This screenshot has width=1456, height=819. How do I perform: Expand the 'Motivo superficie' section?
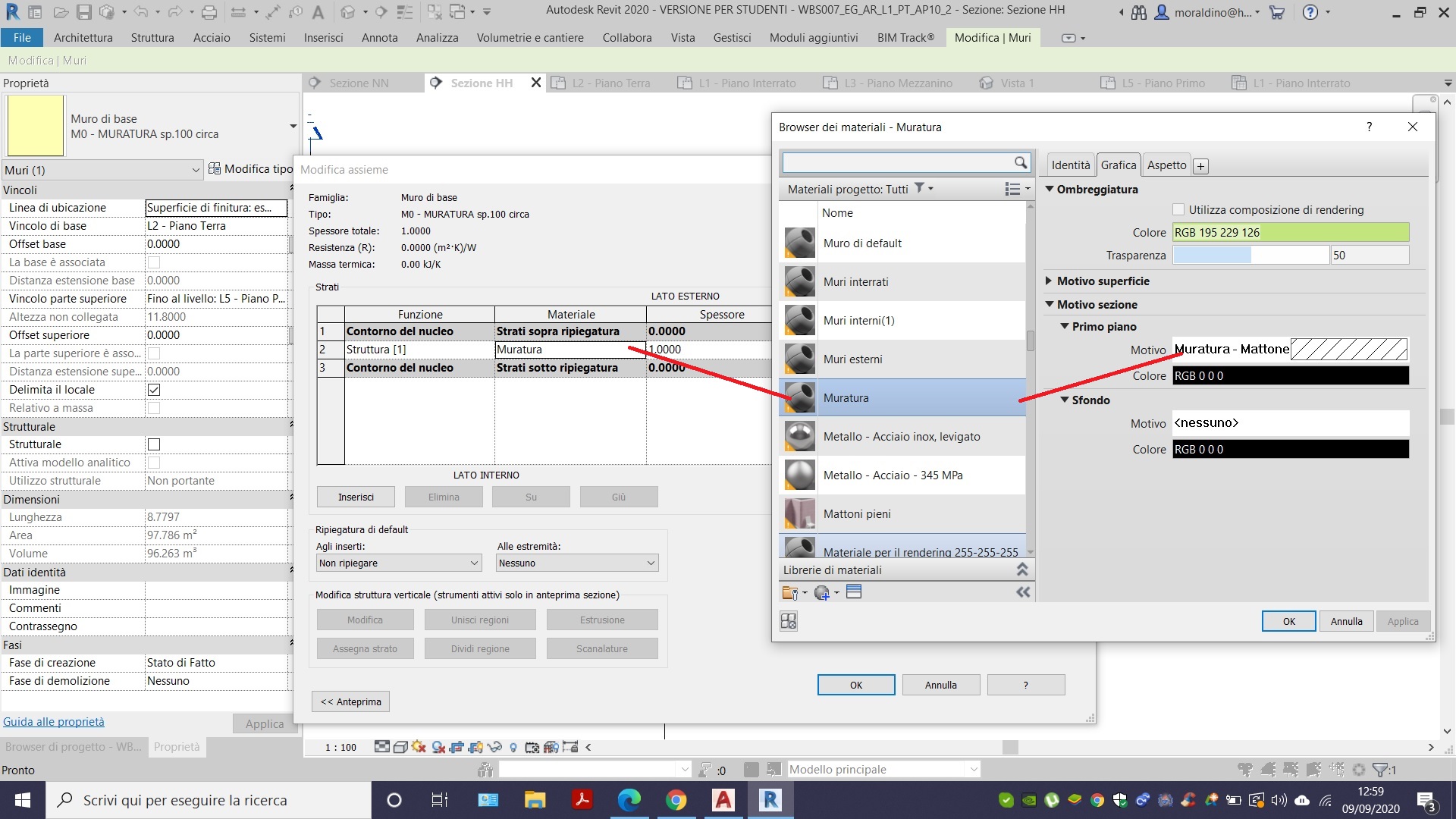pos(1049,281)
